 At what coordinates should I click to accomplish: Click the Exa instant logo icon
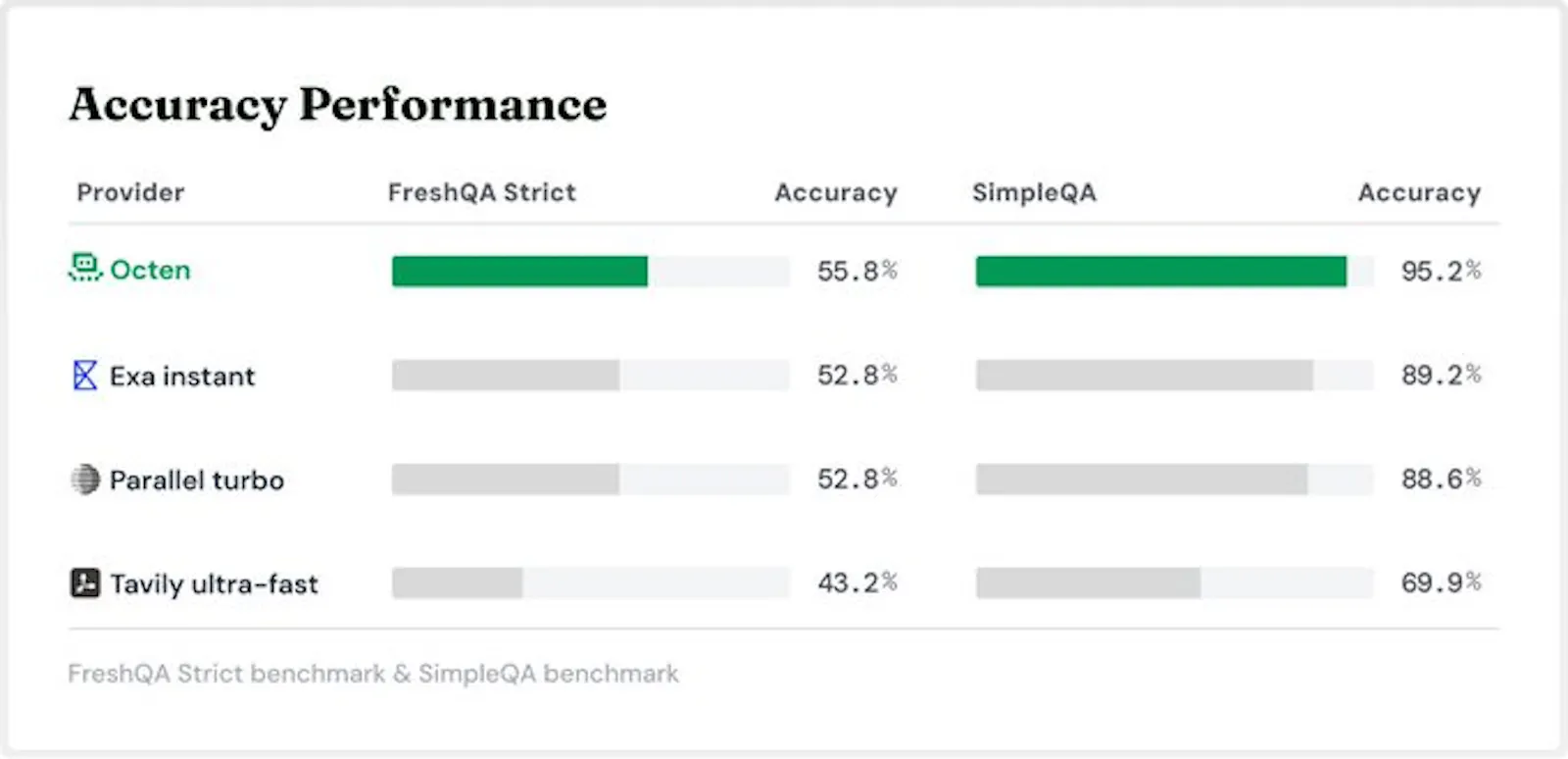click(x=85, y=375)
